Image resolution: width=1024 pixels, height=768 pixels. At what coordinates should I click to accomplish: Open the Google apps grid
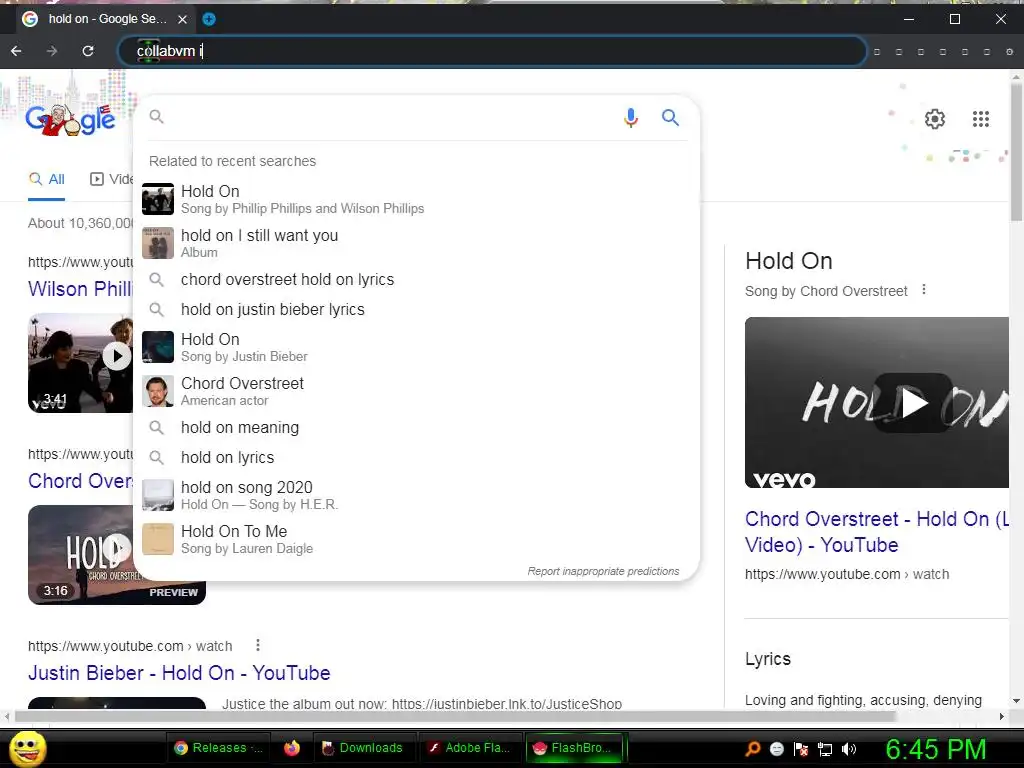tap(980, 119)
